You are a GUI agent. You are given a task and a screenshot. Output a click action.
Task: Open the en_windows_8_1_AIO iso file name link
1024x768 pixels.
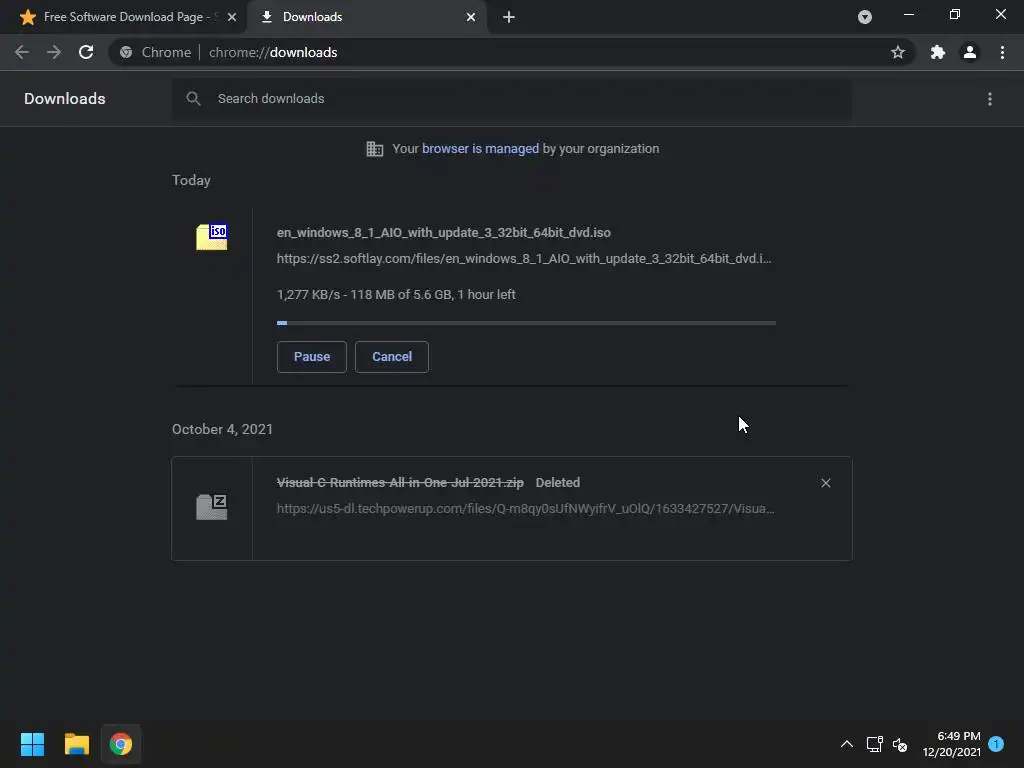tap(443, 232)
